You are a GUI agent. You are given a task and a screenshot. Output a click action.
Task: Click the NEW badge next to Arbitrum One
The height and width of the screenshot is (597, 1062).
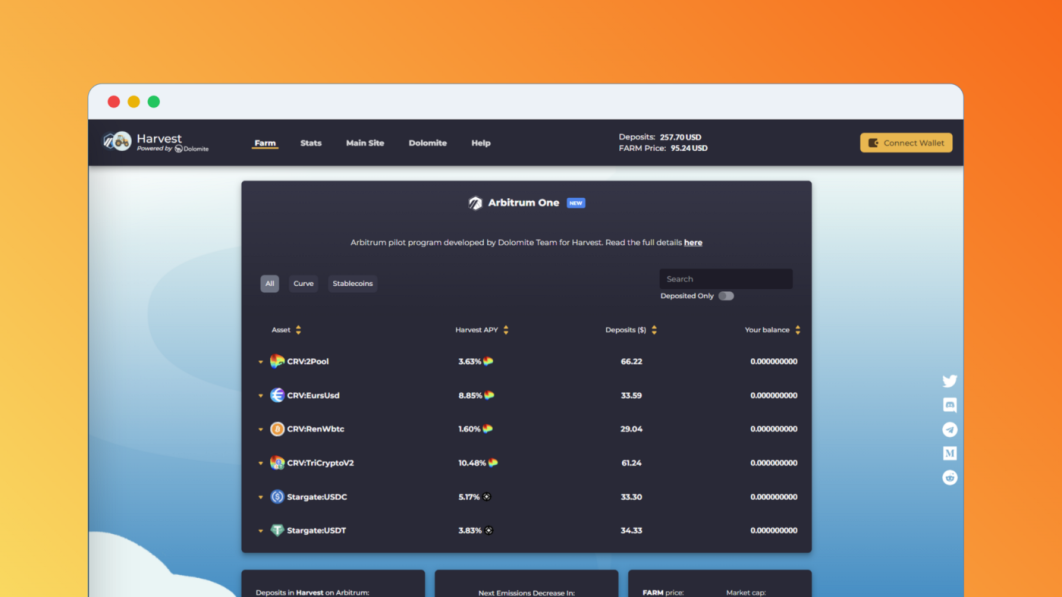point(576,203)
